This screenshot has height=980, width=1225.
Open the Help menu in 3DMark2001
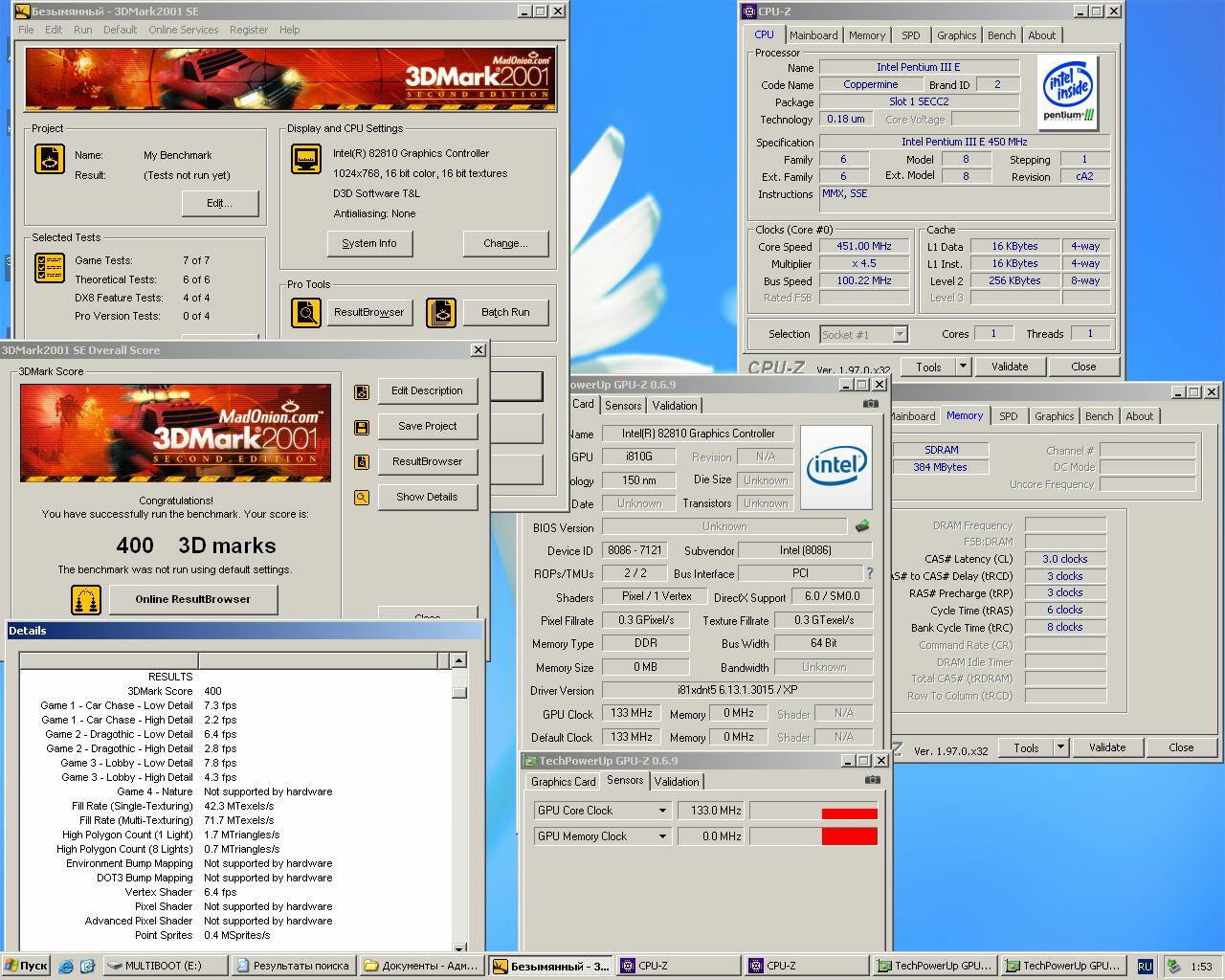click(290, 30)
